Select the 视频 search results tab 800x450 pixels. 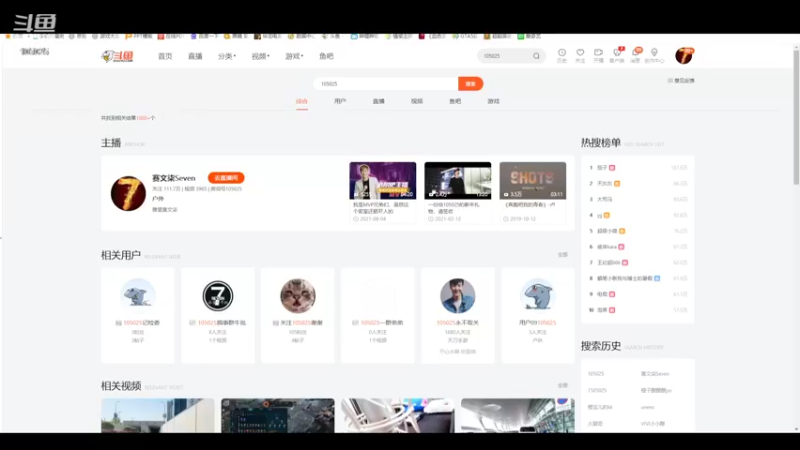[x=416, y=102]
